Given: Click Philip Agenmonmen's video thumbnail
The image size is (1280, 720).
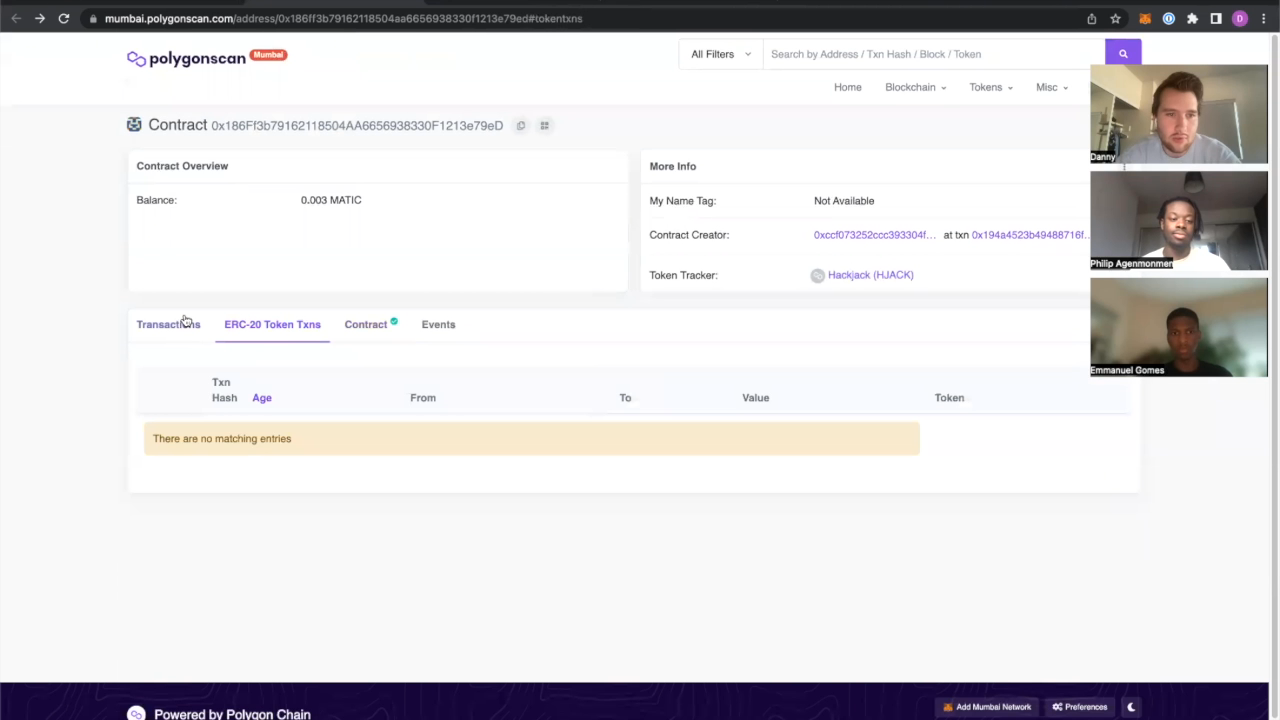Looking at the screenshot, I should tap(1179, 221).
